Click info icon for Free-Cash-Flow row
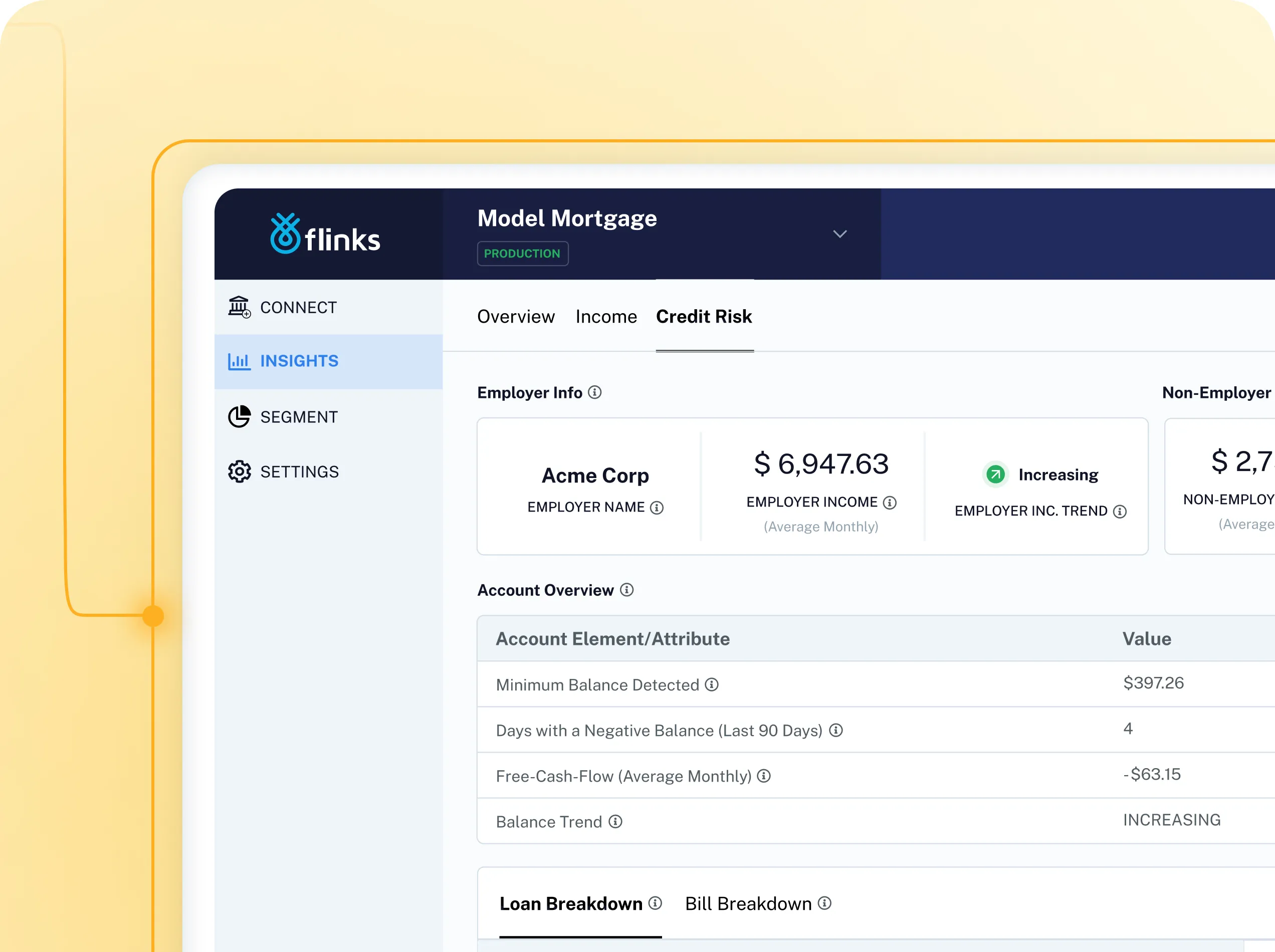Screen dimensions: 1275x952 click(x=764, y=776)
